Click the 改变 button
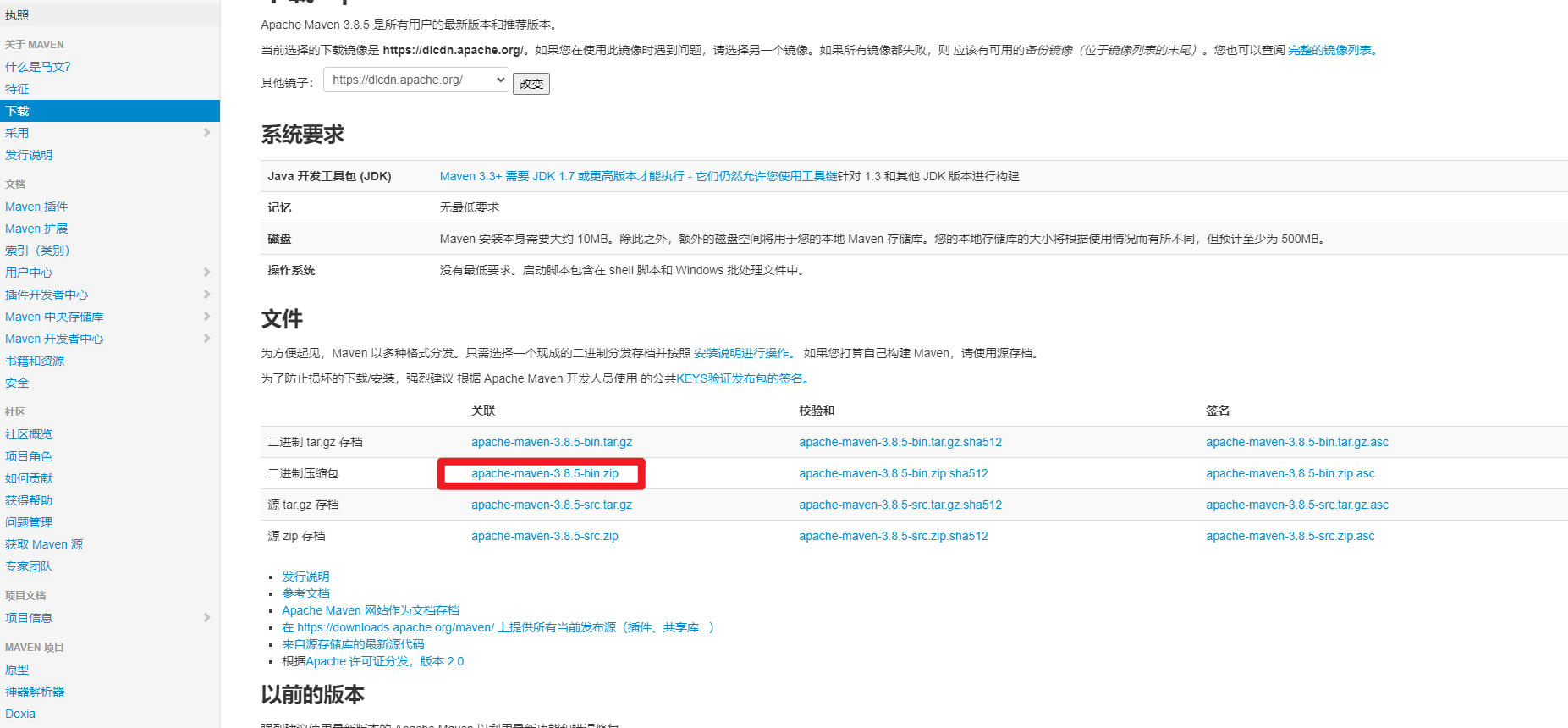Screen dimensions: 1568x728 coord(531,84)
